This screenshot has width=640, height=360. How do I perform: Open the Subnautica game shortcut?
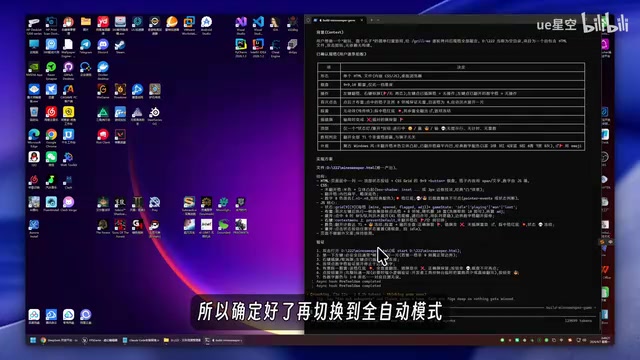[189, 205]
